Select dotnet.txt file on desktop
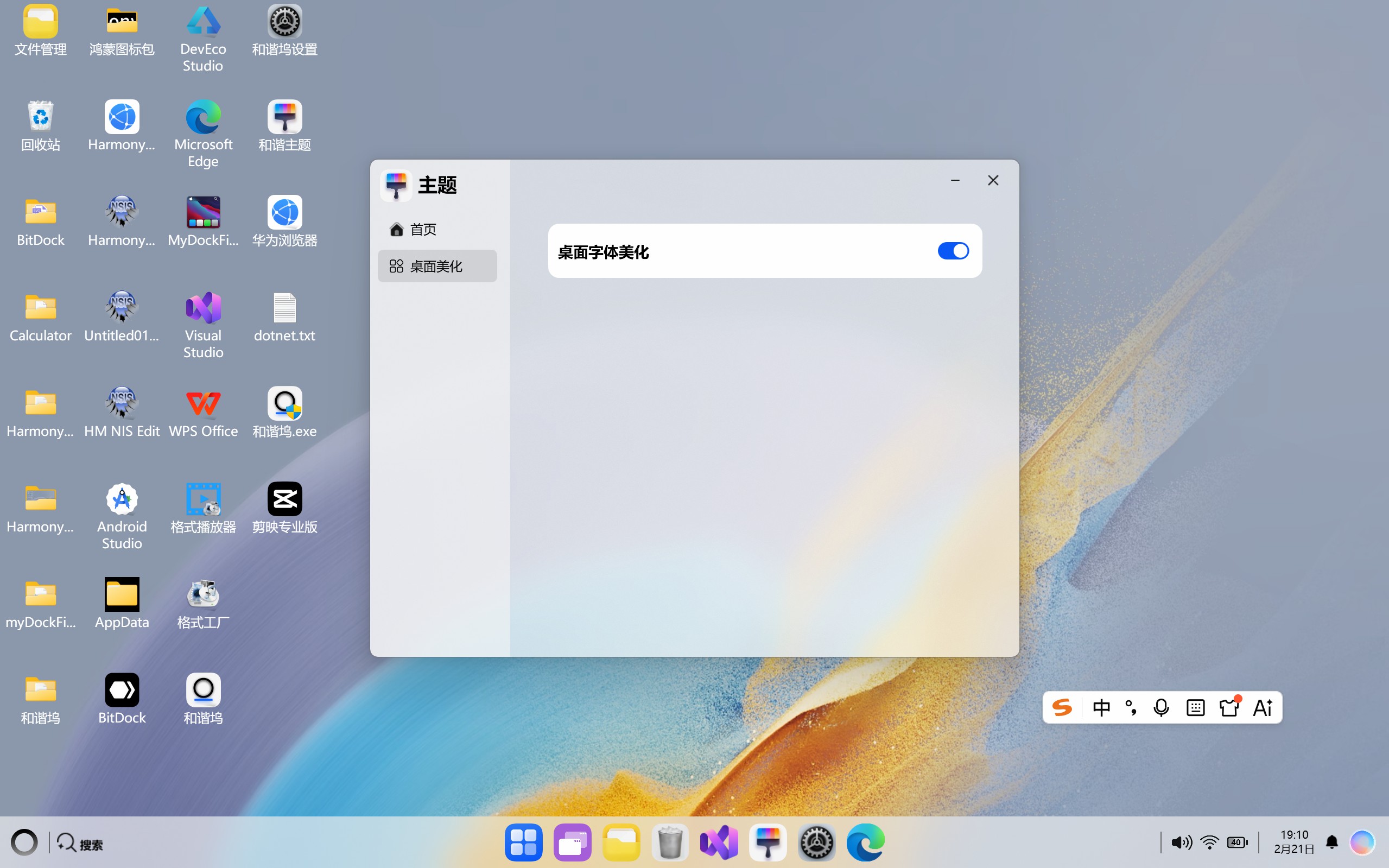Screen dimensions: 1389x868 tap(284, 316)
